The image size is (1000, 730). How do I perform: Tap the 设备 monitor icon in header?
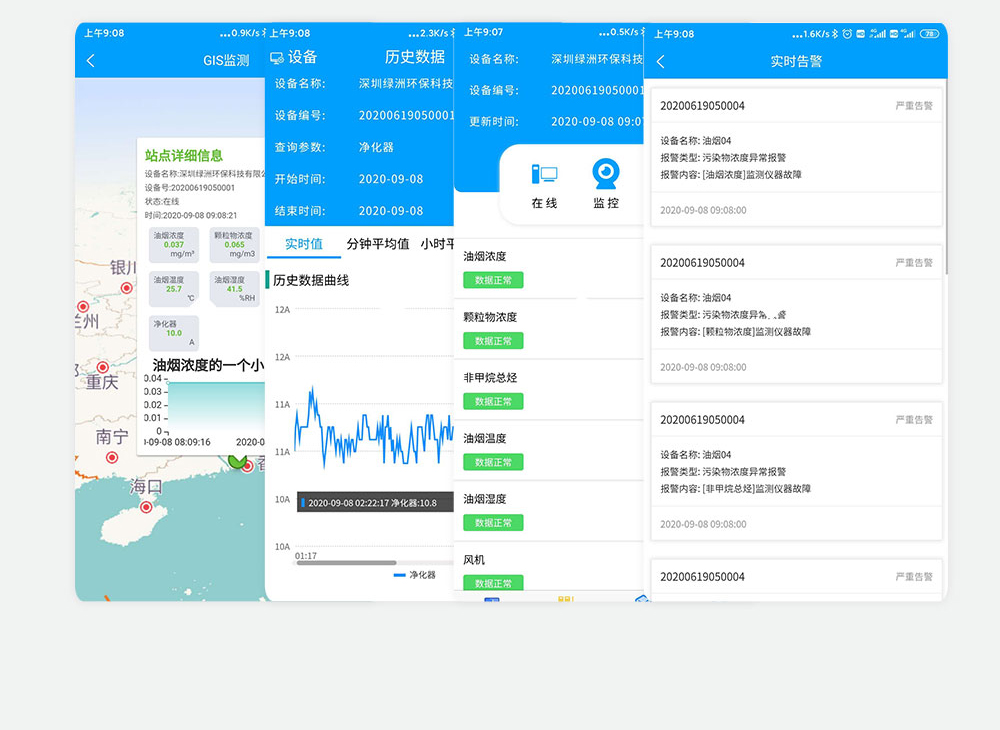click(276, 58)
